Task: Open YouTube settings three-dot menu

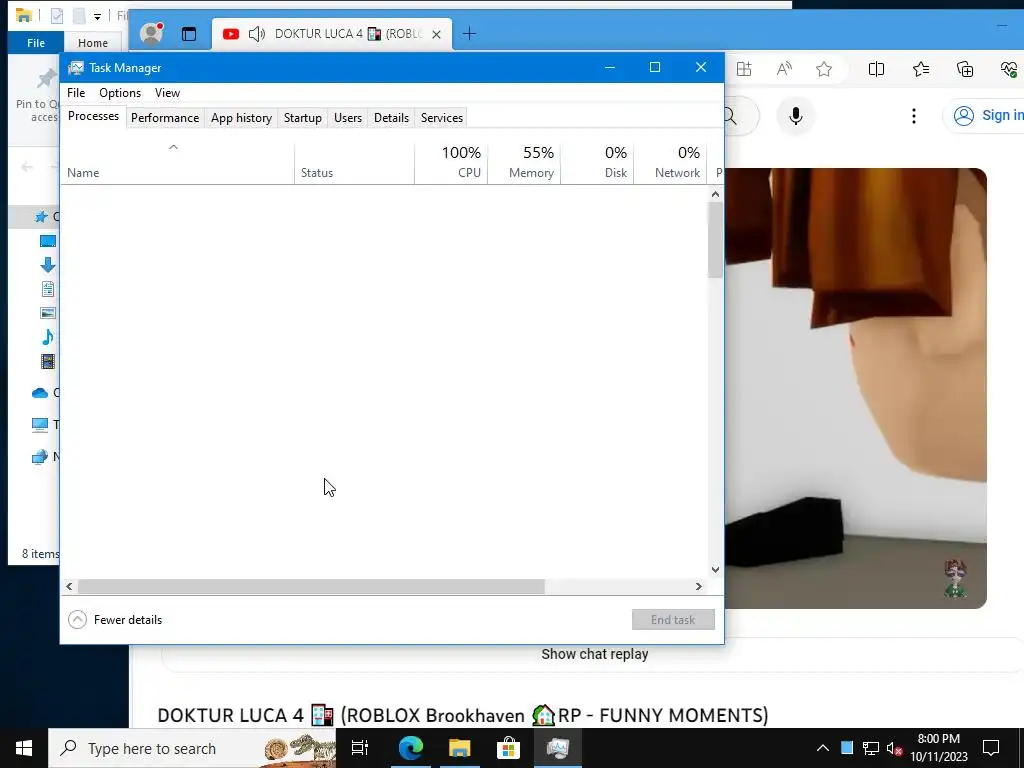Action: pos(914,116)
